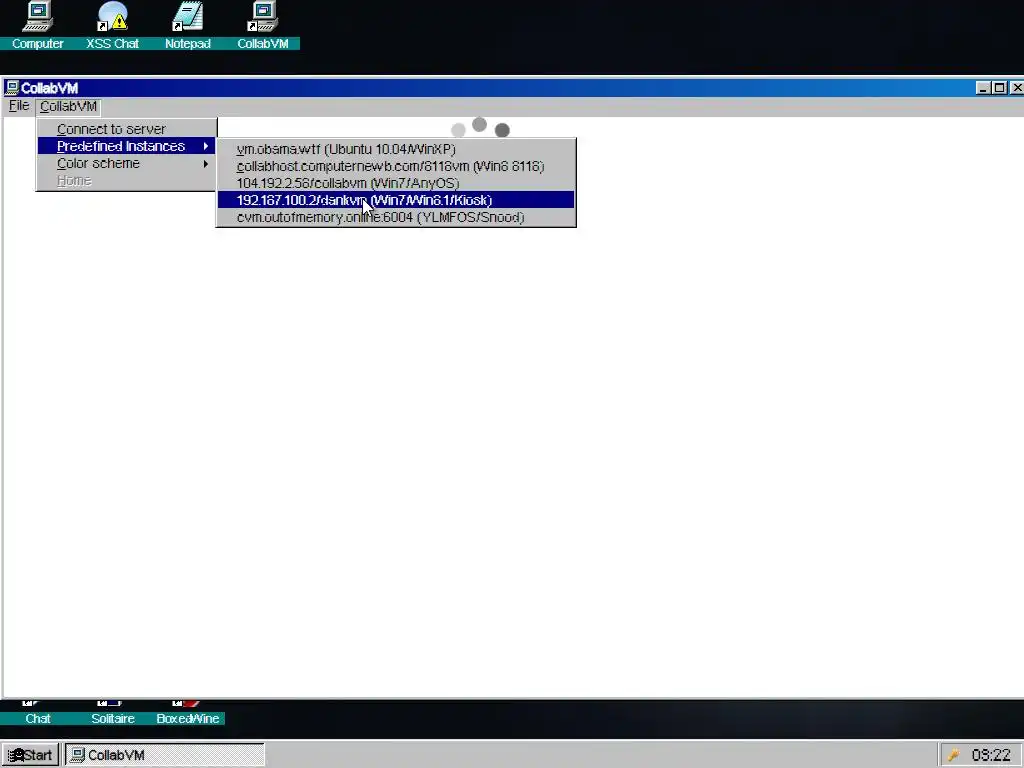The image size is (1024, 768).
Task: Open the File menu
Action: [x=18, y=106]
